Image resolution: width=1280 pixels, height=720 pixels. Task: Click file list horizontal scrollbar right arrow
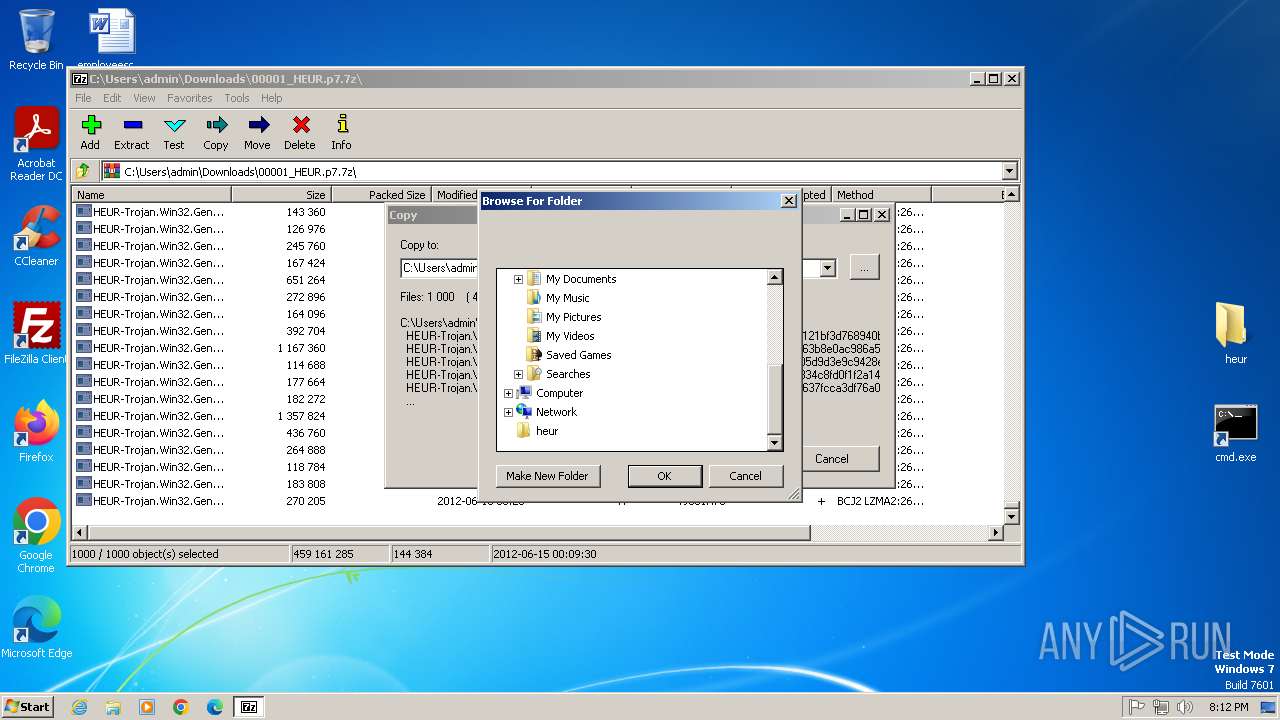[x=995, y=533]
